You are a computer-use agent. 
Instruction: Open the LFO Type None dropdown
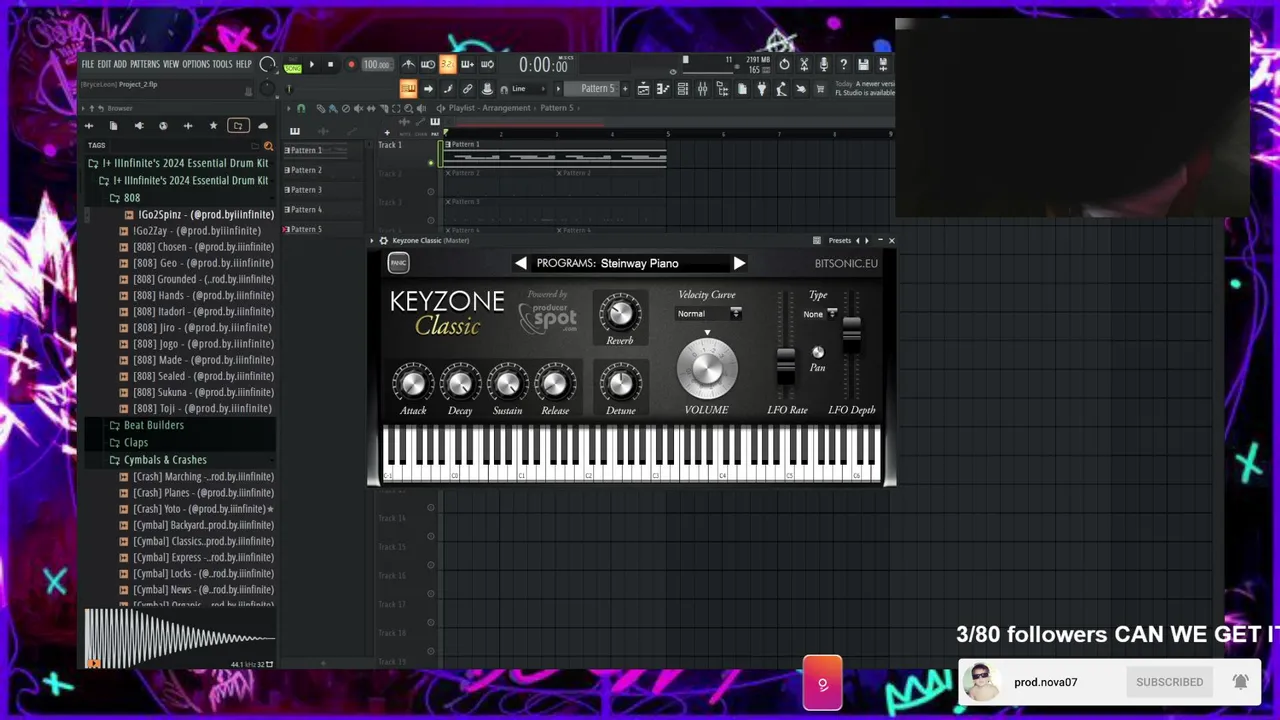820,314
